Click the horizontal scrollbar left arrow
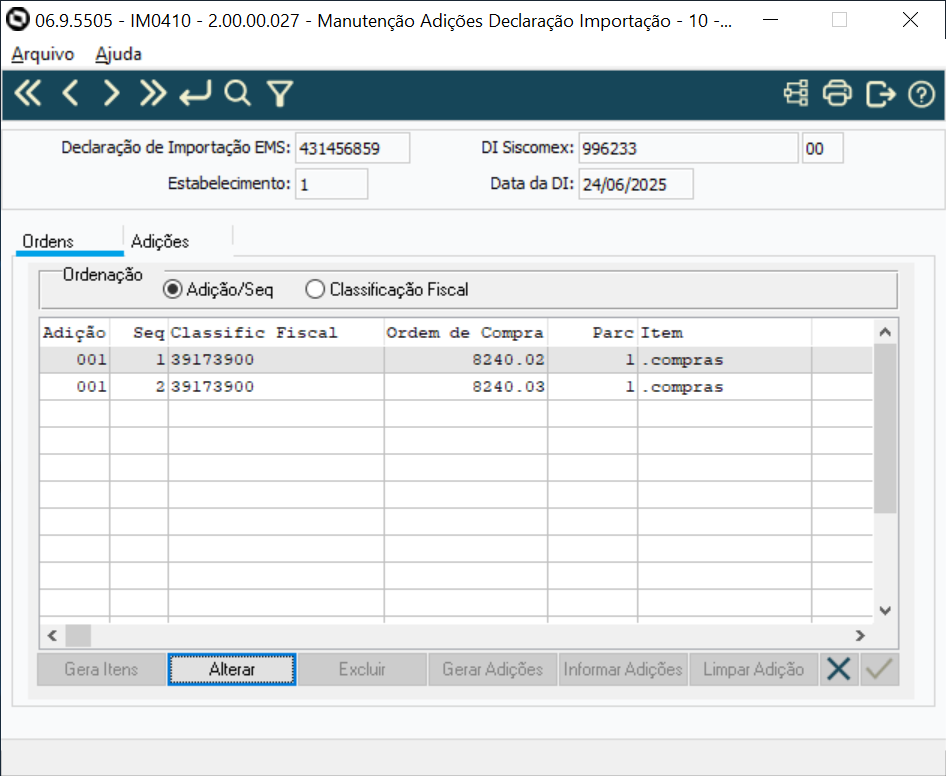946x776 pixels. pyautogui.click(x=52, y=635)
